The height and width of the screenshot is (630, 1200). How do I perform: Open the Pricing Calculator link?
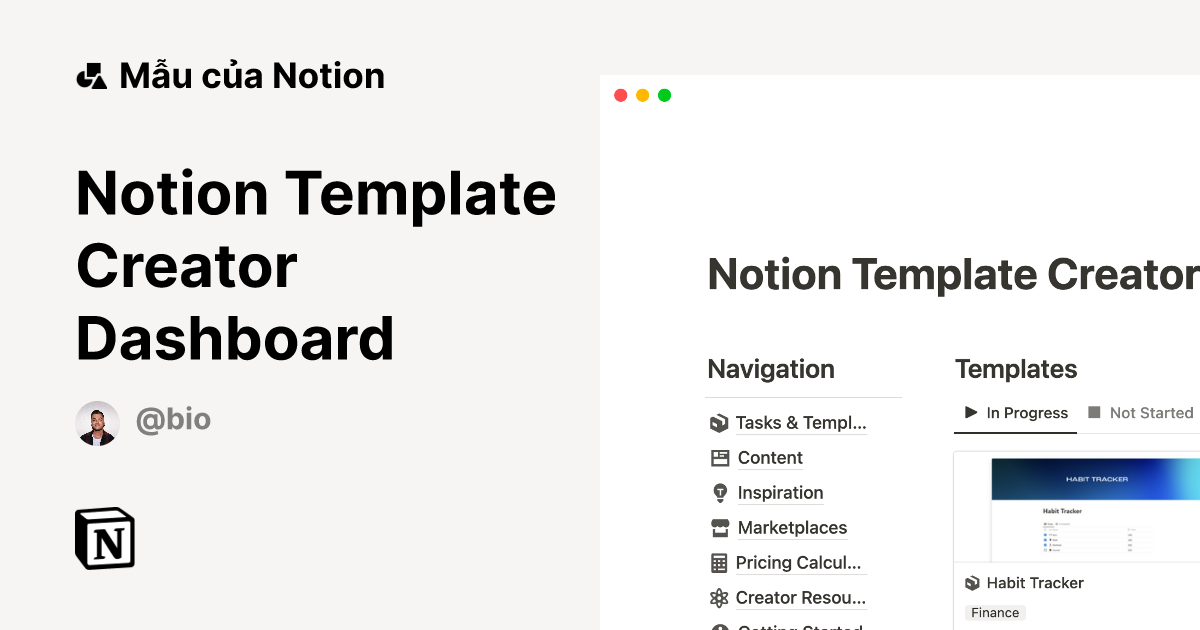pos(798,563)
